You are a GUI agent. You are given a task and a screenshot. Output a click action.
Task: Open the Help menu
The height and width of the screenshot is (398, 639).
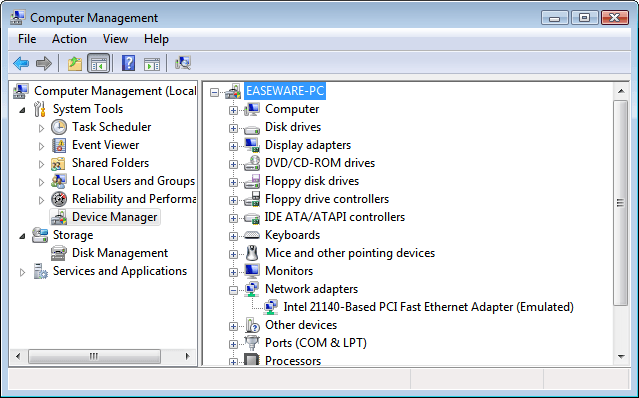(156, 39)
